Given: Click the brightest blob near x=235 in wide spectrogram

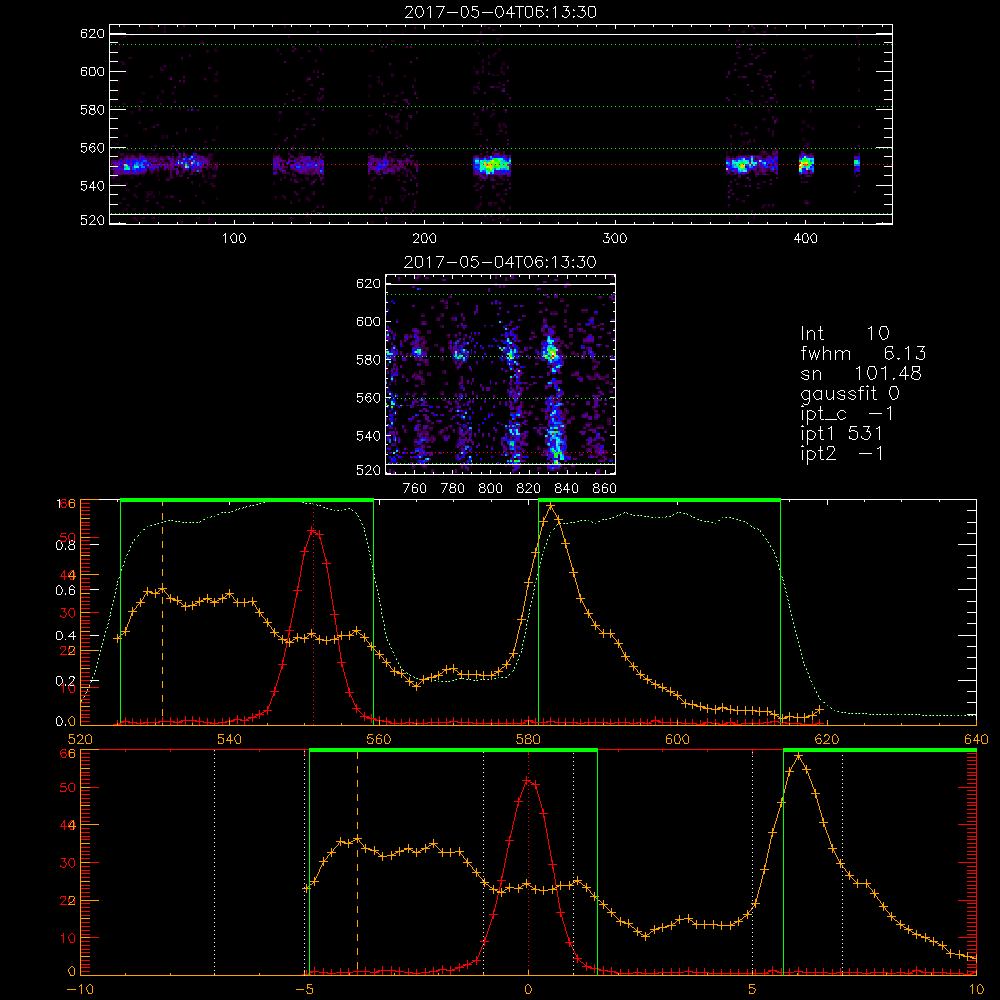Looking at the screenshot, I should 492,165.
